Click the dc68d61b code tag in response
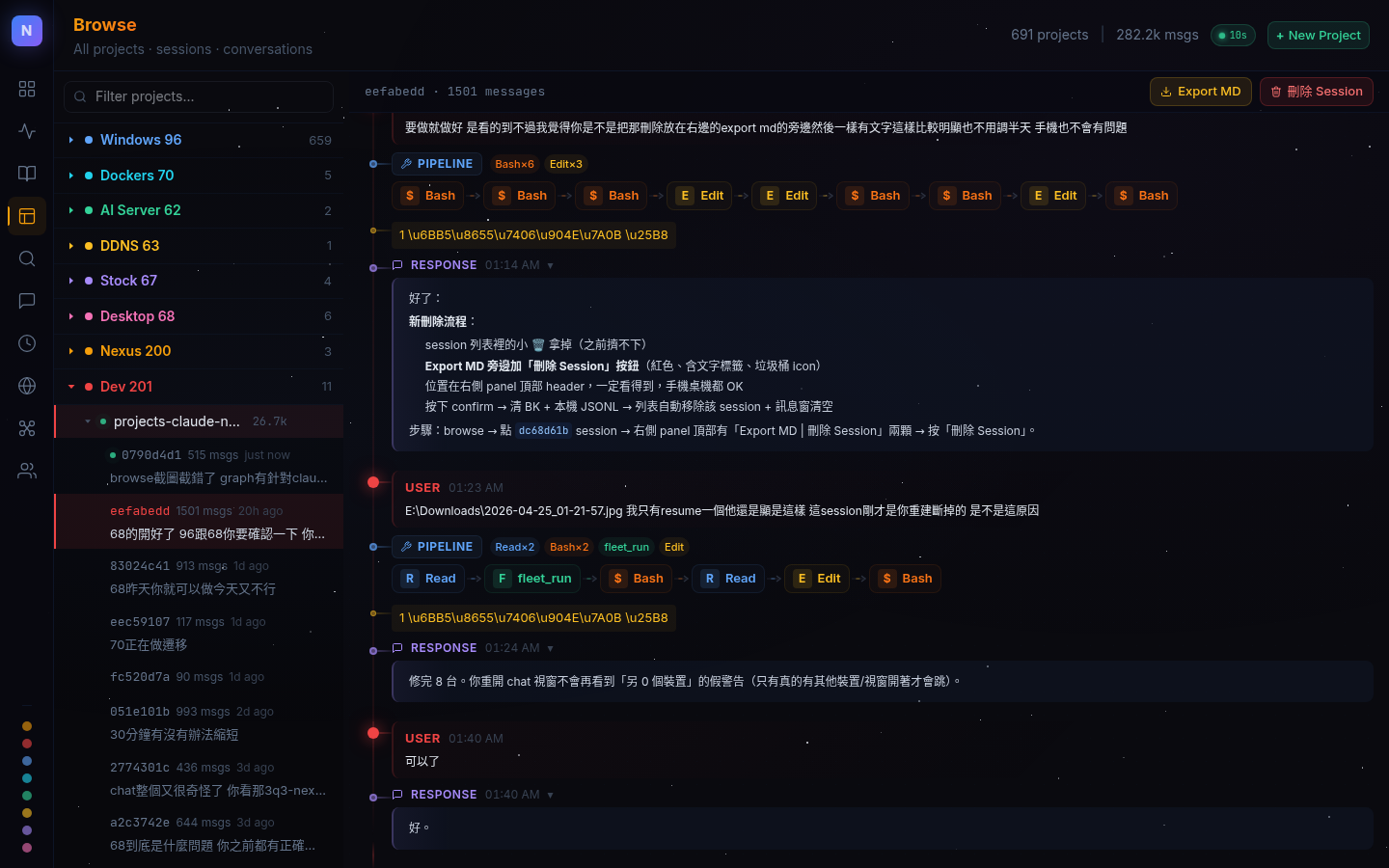The height and width of the screenshot is (868, 1389). click(543, 431)
